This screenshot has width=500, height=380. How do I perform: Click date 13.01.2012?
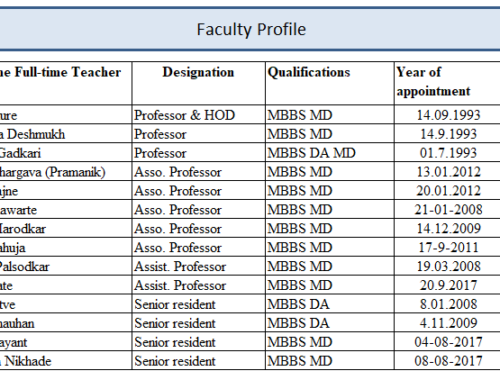tap(449, 172)
